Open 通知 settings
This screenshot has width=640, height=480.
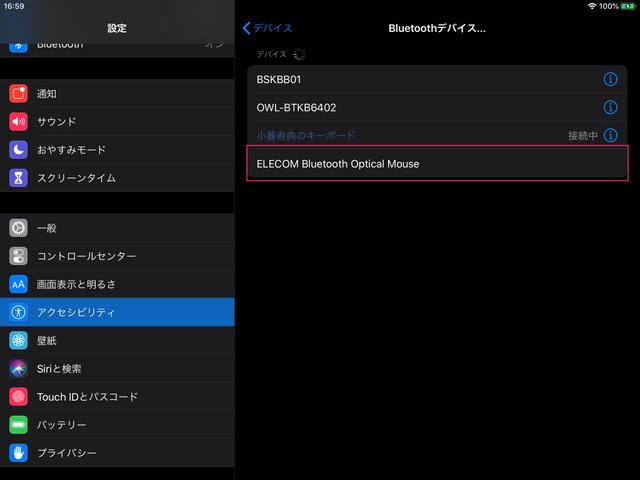click(117, 93)
